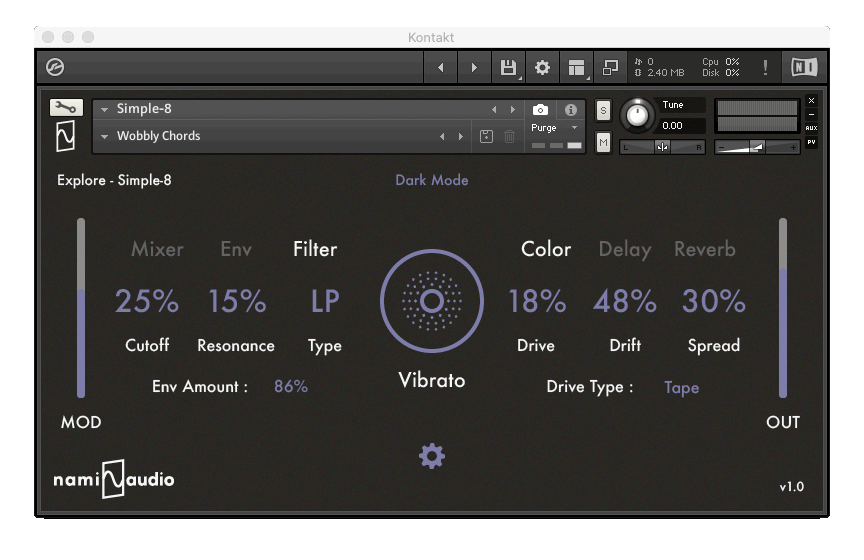864x560 pixels.
Task: Toggle PV button in instrument header
Action: [x=811, y=142]
